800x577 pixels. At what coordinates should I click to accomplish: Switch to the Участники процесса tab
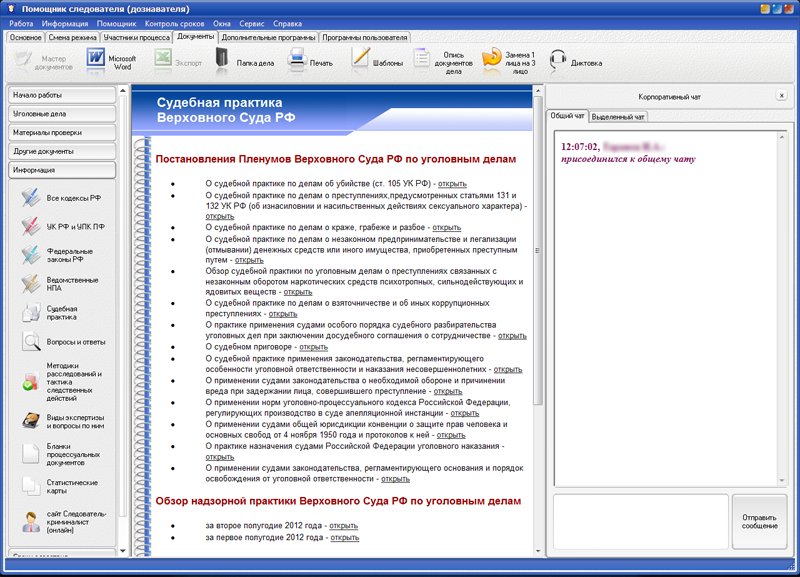click(137, 37)
